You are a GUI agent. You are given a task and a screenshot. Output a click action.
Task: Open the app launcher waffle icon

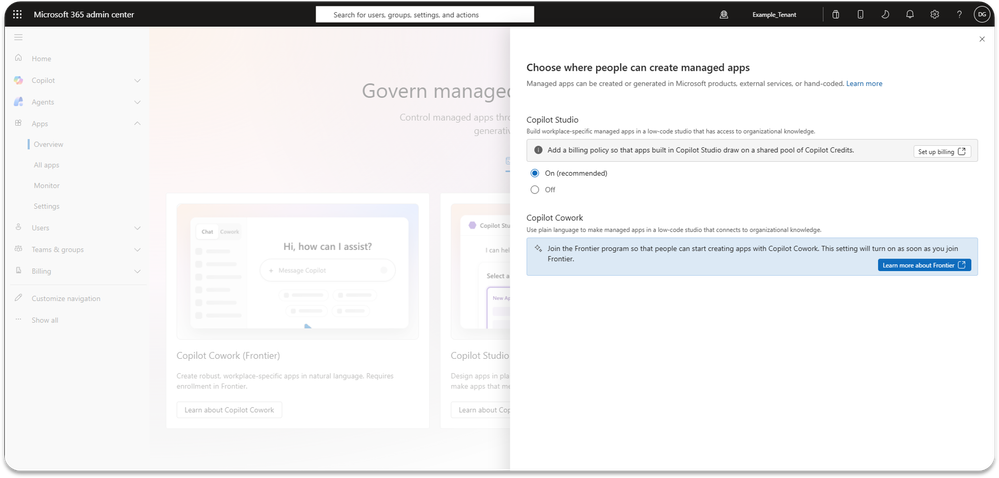click(17, 14)
